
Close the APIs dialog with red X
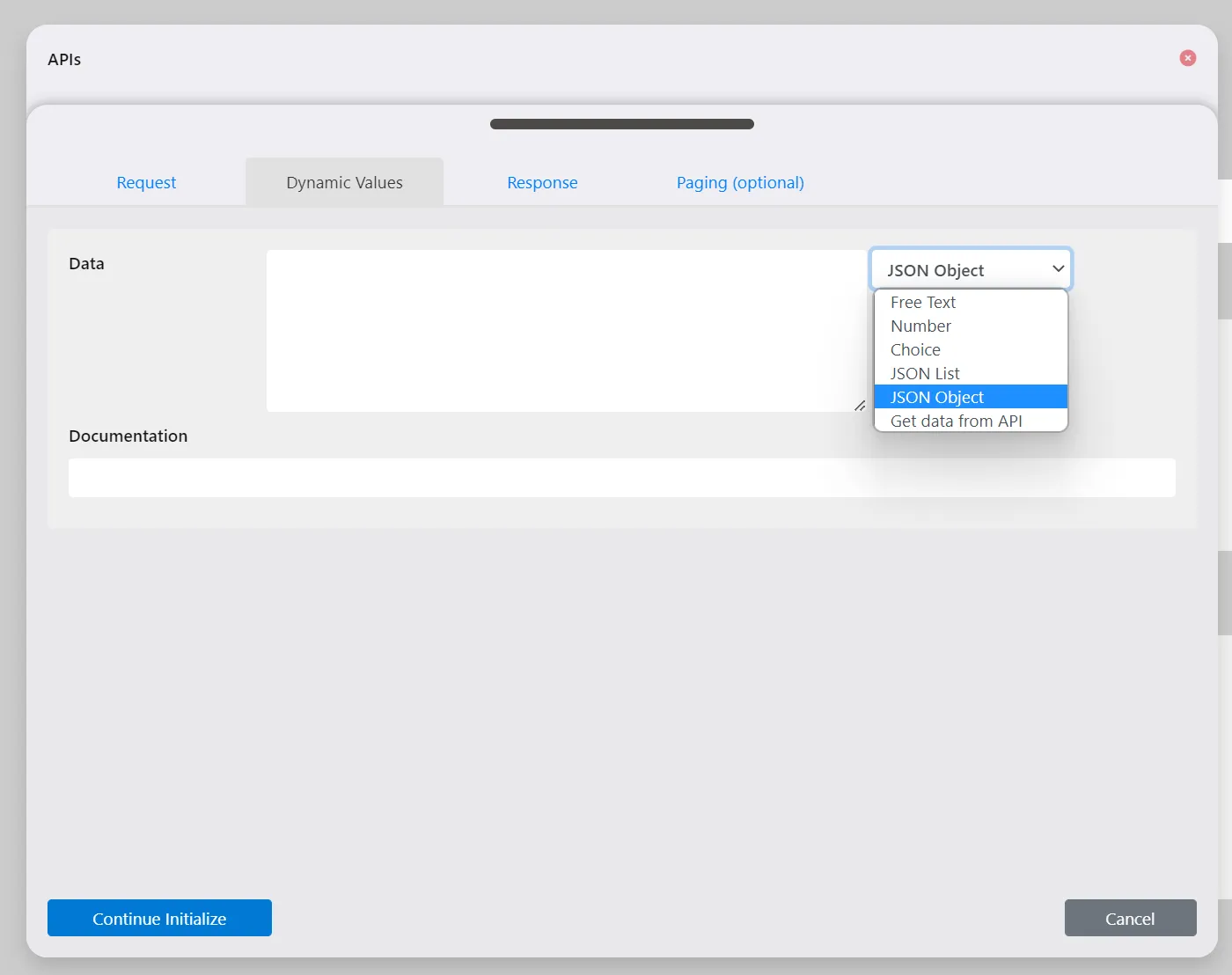pyautogui.click(x=1187, y=58)
